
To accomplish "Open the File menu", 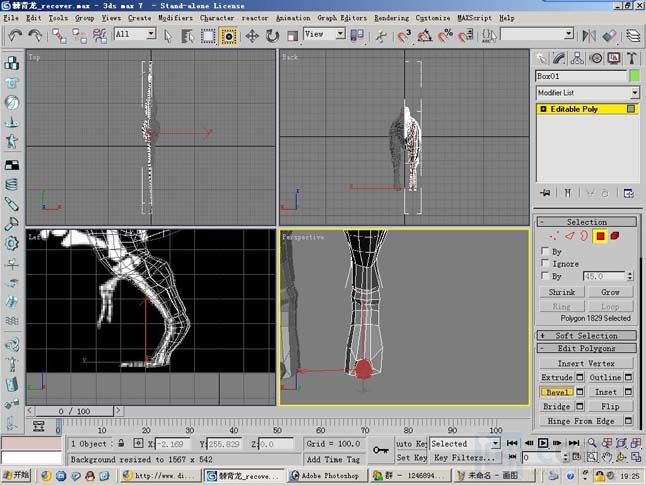I will 11,18.
